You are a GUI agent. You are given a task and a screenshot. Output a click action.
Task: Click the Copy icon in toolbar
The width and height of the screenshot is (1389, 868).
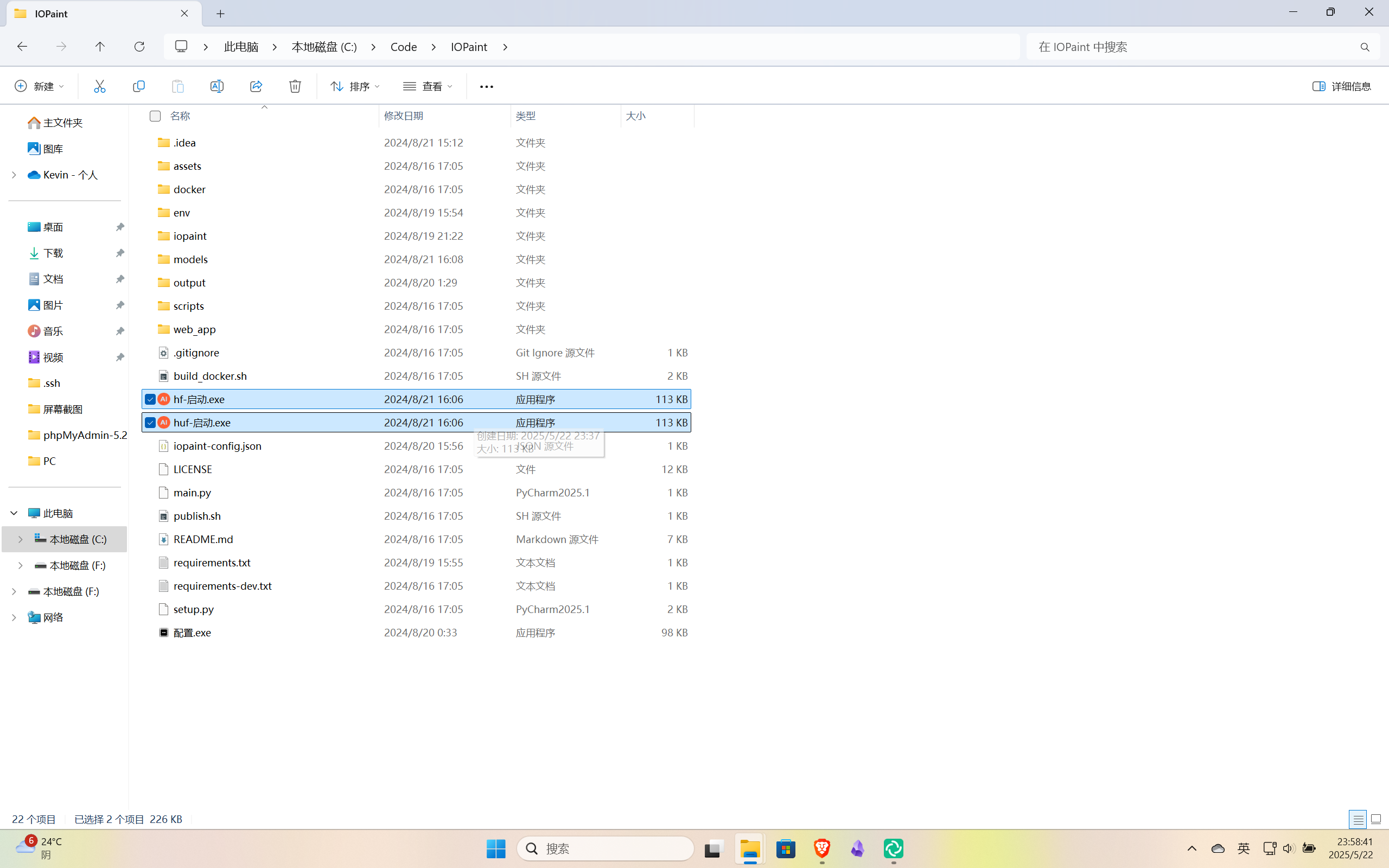[x=138, y=86]
